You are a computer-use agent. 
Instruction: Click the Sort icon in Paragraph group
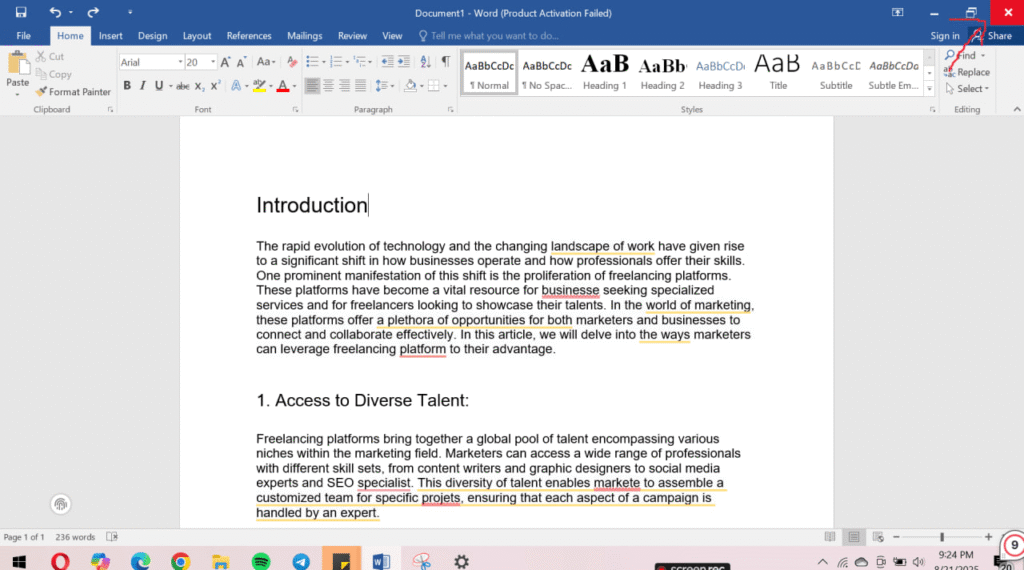coord(425,62)
